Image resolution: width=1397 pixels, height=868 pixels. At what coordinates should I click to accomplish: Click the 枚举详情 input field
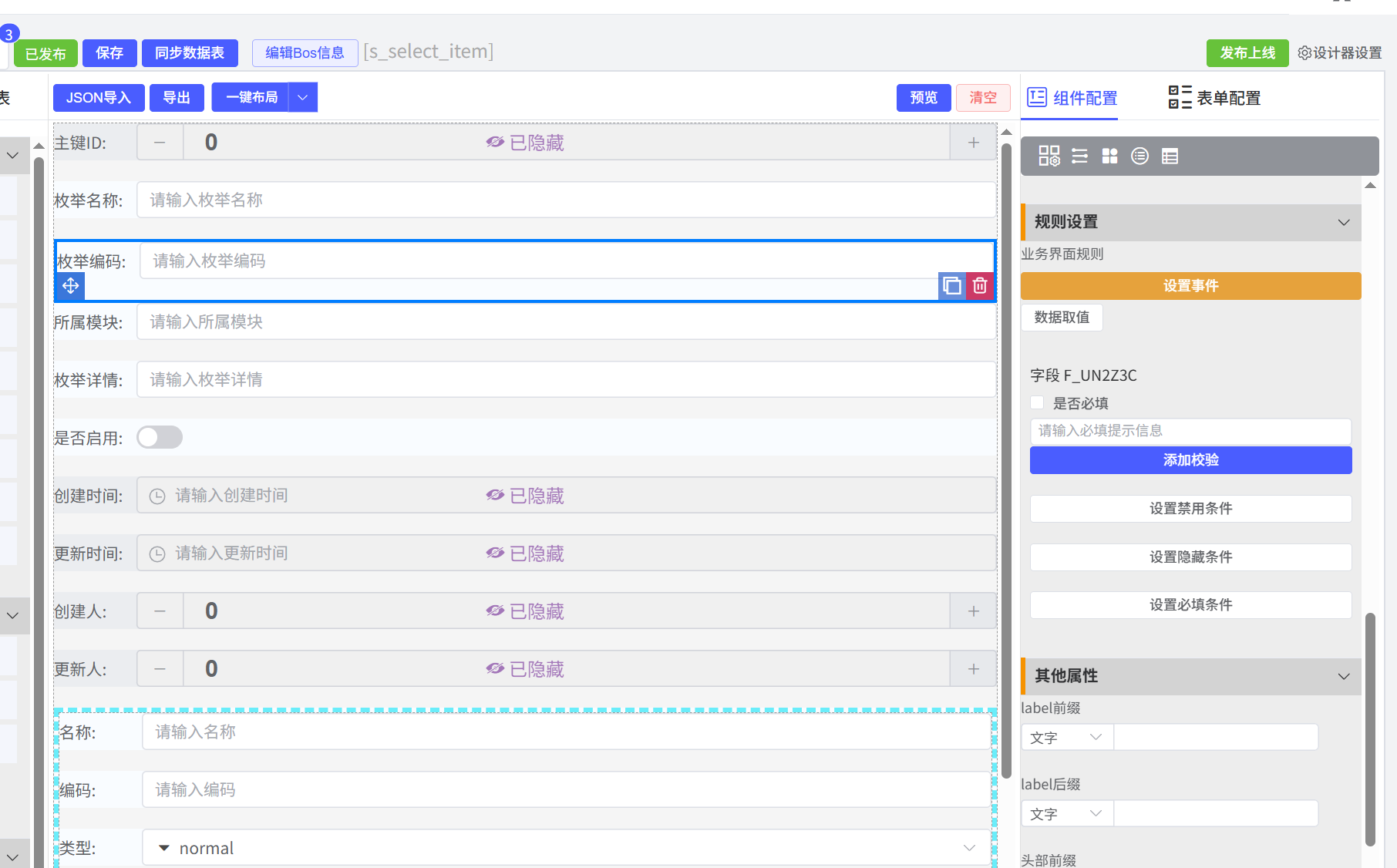[x=567, y=380]
